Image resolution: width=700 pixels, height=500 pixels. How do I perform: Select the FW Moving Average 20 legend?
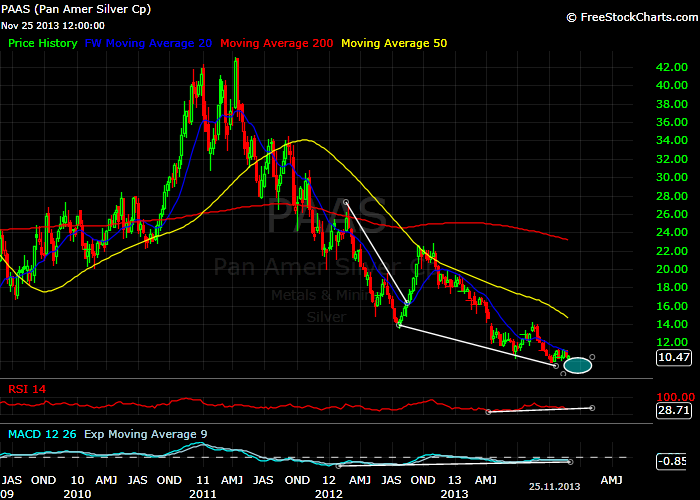click(148, 43)
